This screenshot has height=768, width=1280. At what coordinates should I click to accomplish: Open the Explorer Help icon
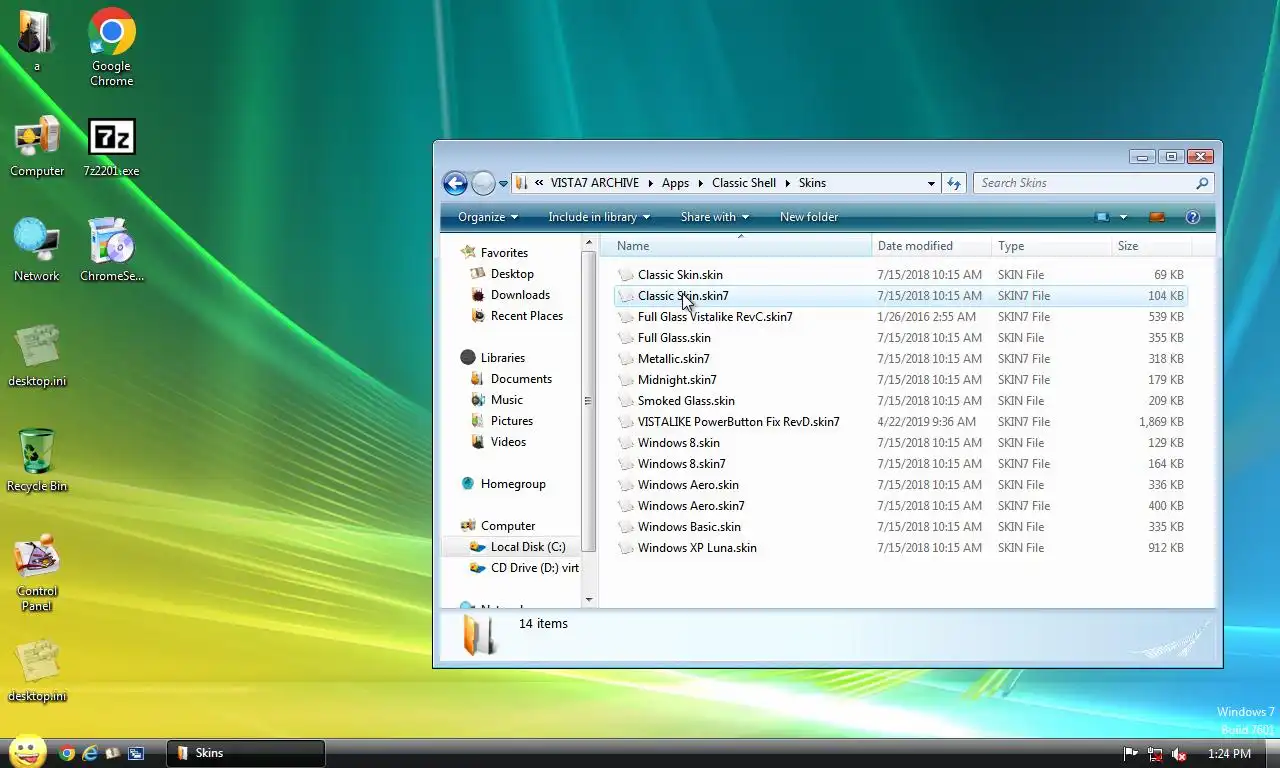pyautogui.click(x=1192, y=217)
